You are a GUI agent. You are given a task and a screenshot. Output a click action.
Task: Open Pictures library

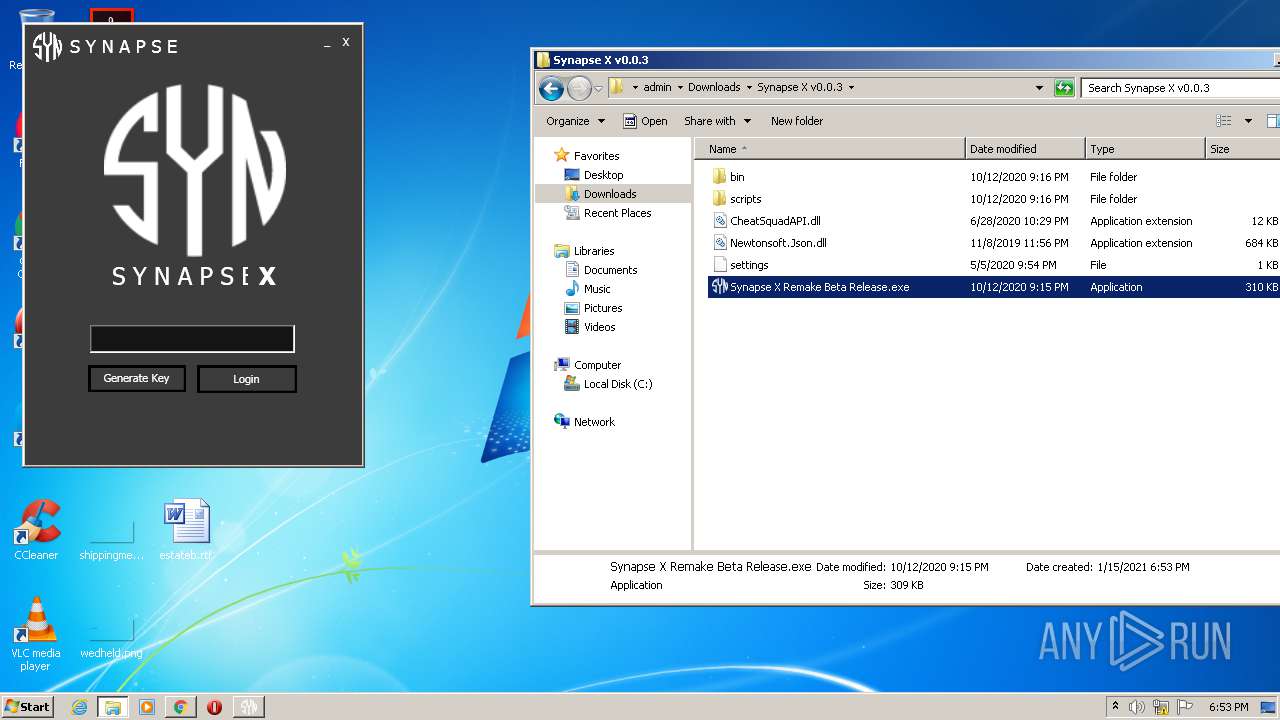coord(603,308)
